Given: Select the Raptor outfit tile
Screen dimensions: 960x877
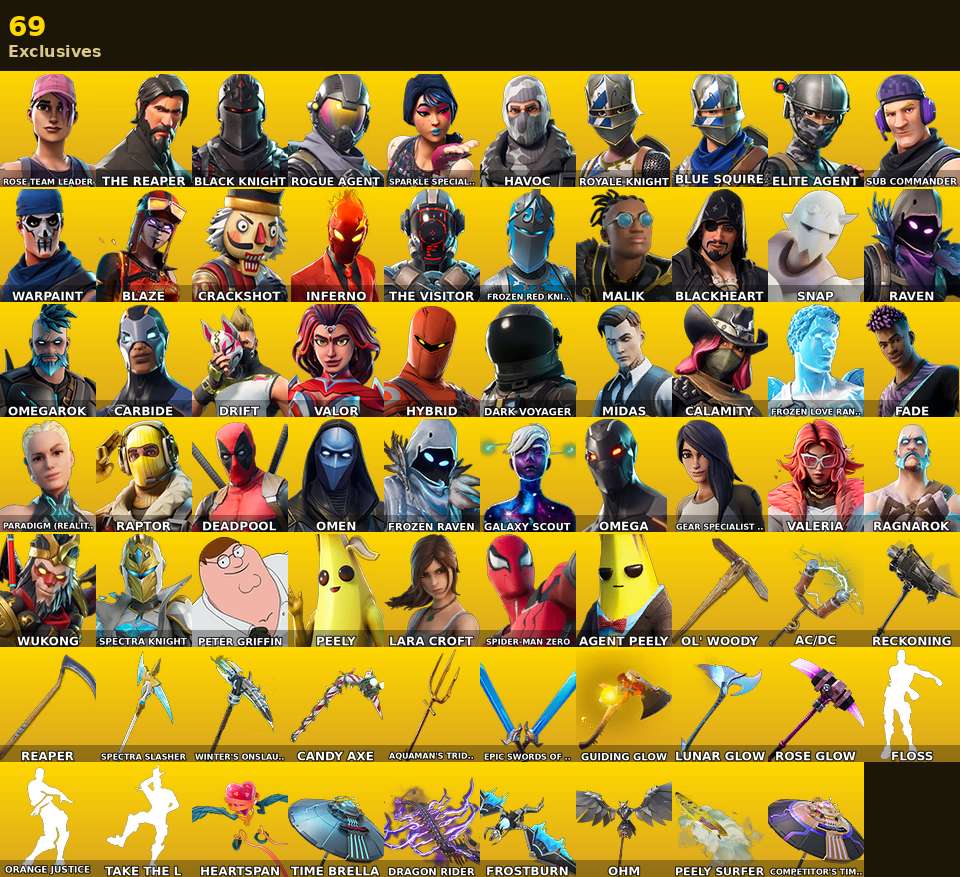Looking at the screenshot, I should (x=144, y=475).
